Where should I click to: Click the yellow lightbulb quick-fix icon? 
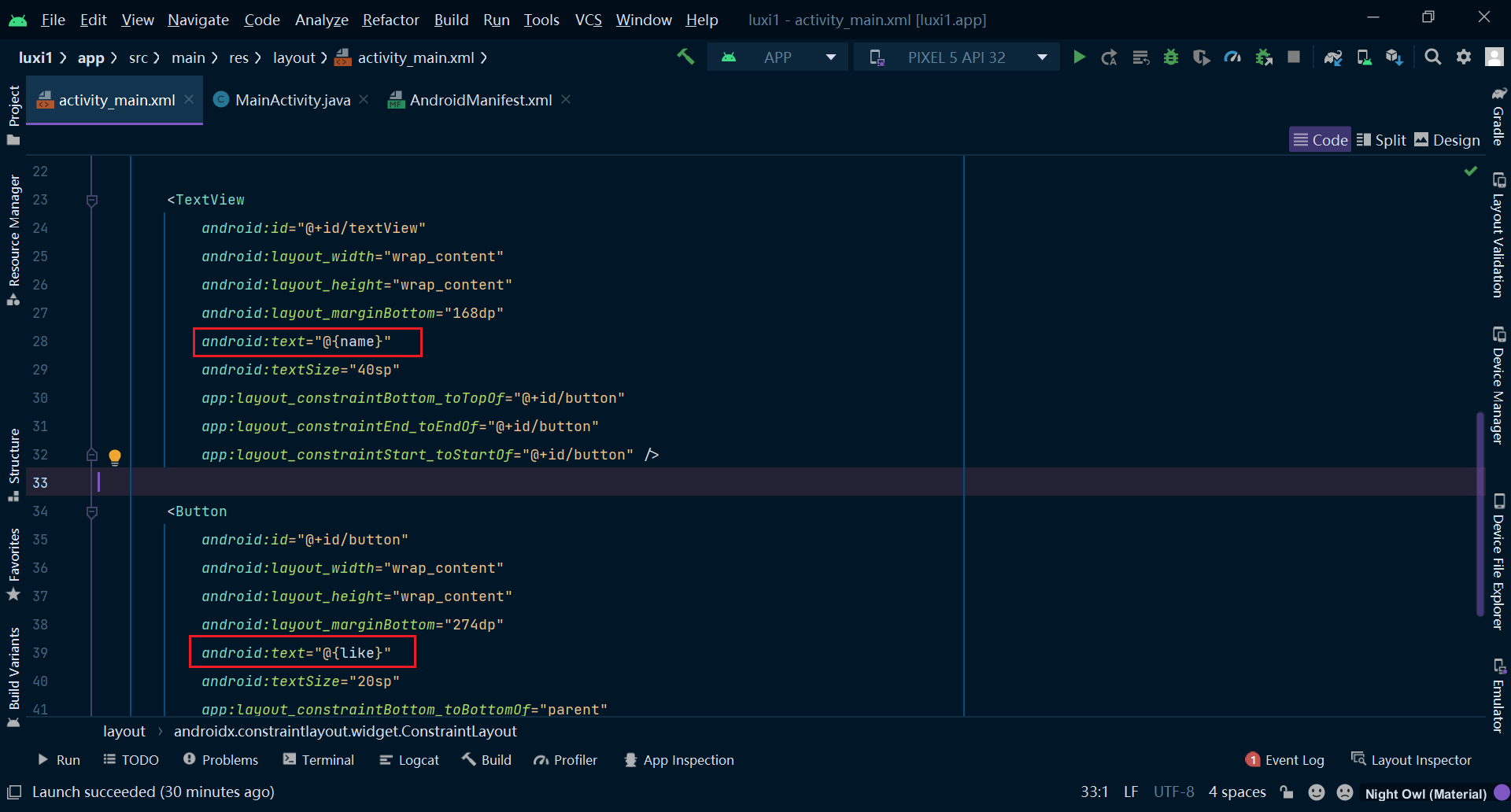(x=115, y=456)
